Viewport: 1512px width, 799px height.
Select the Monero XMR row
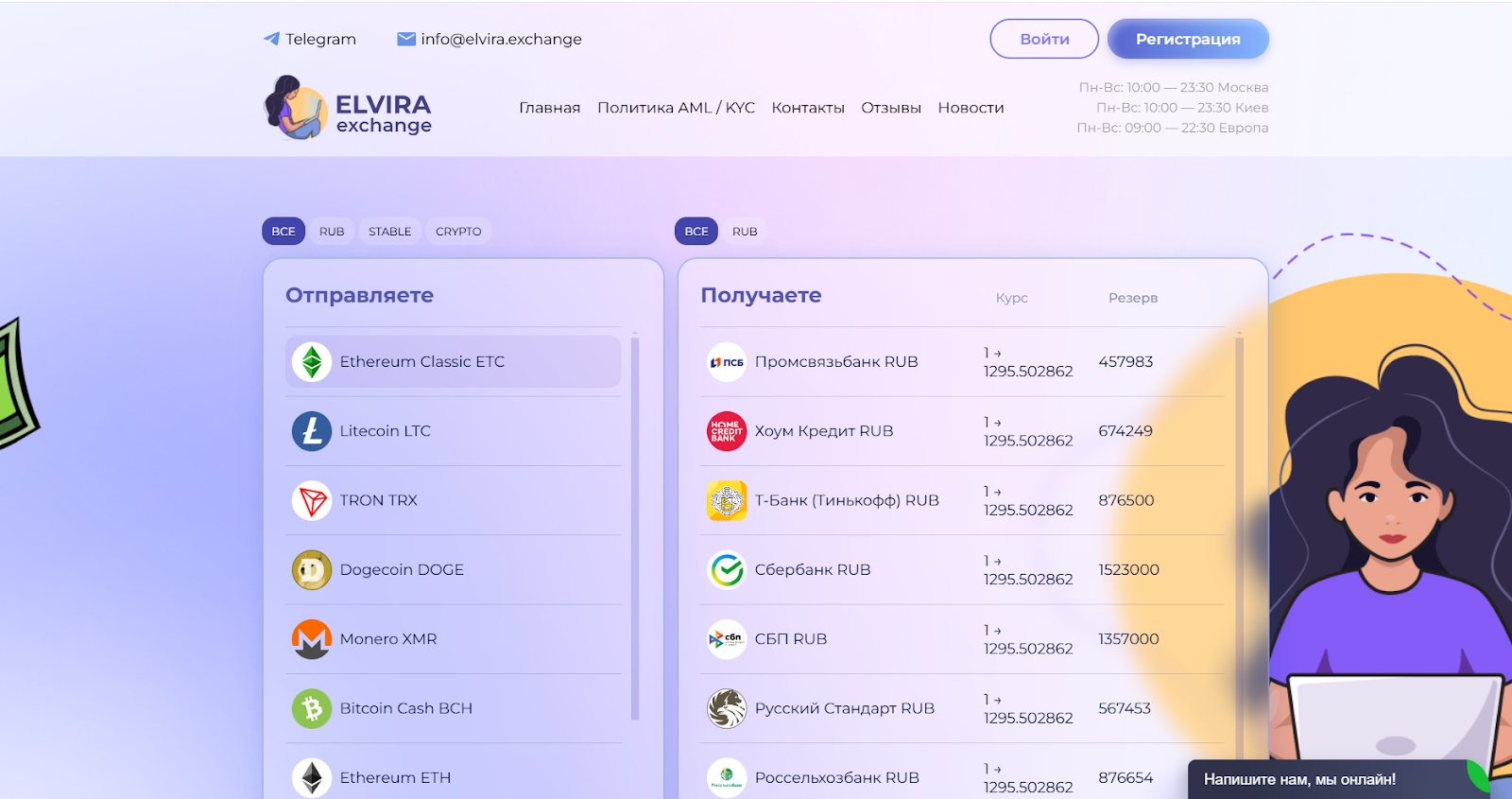tap(454, 639)
